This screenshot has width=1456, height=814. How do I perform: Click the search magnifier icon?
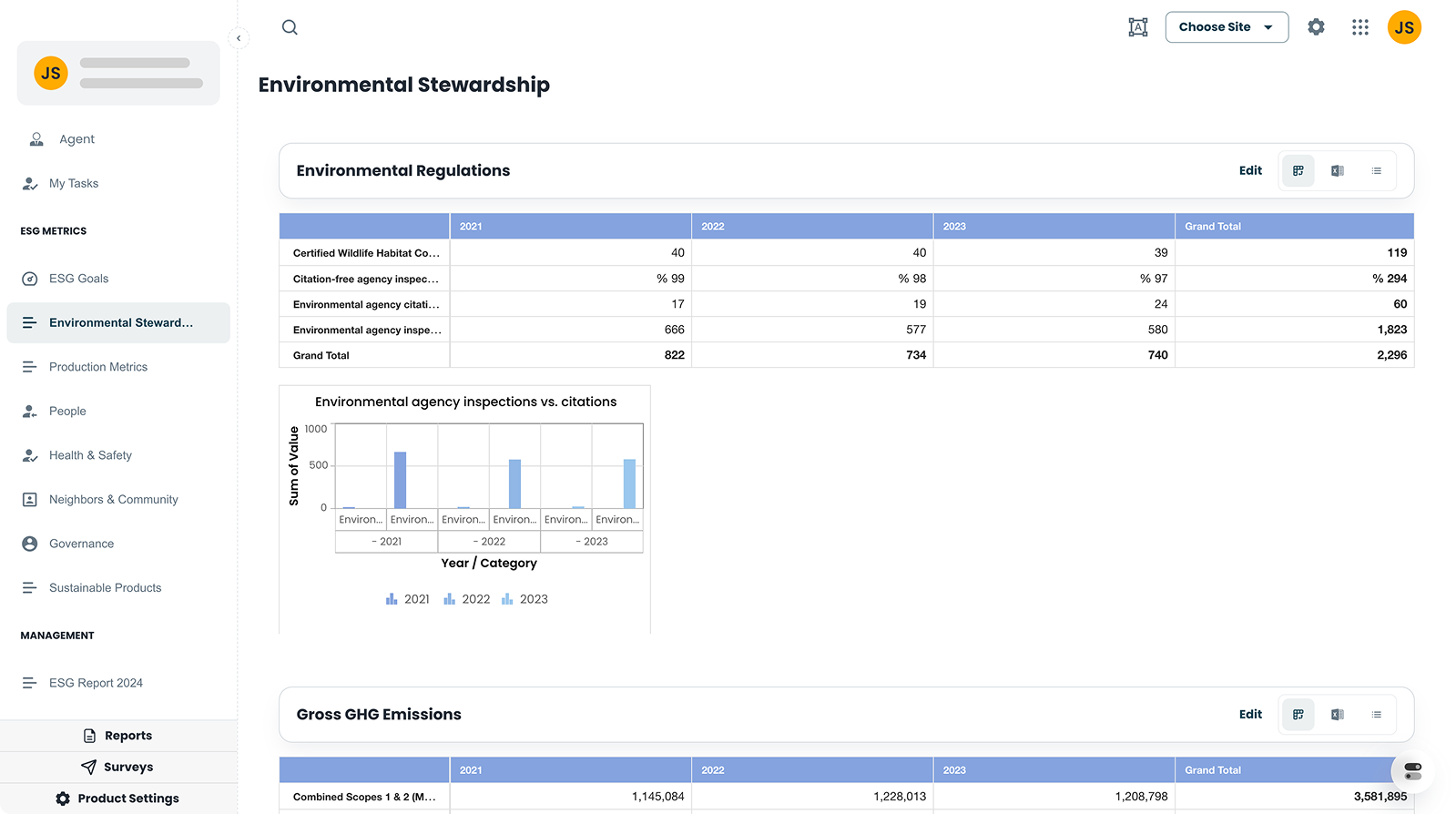pos(290,27)
